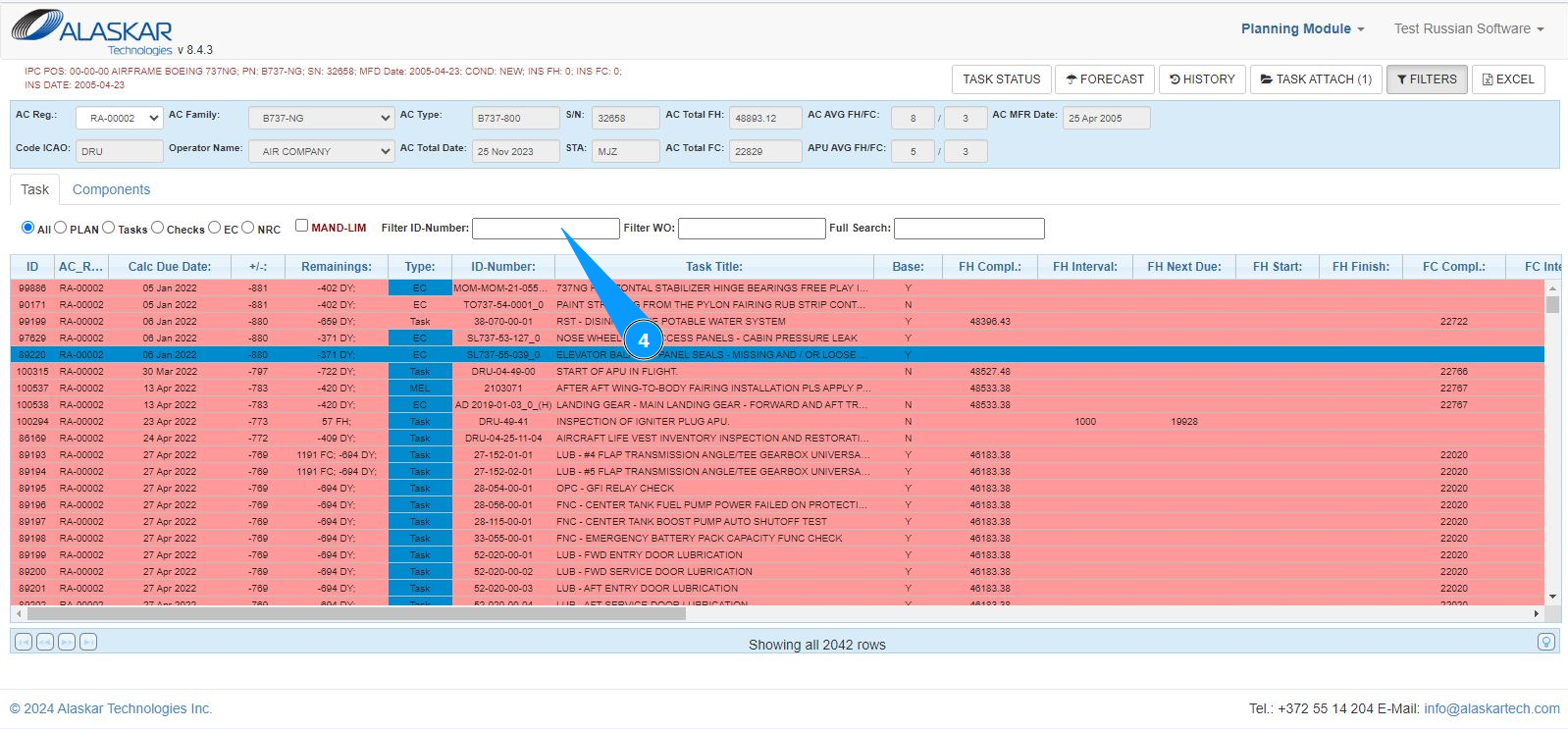Open the info@alaskartech.com email link

pos(1491,708)
